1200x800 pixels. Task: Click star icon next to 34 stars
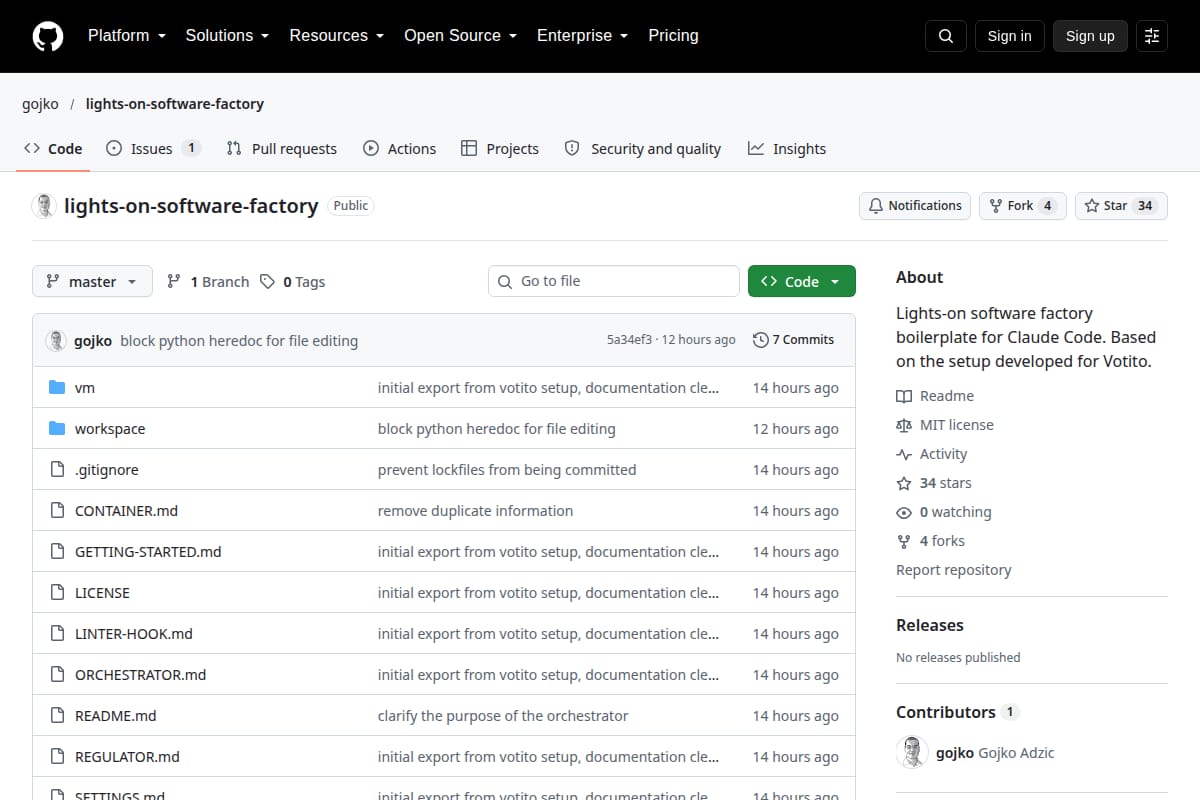(x=904, y=483)
